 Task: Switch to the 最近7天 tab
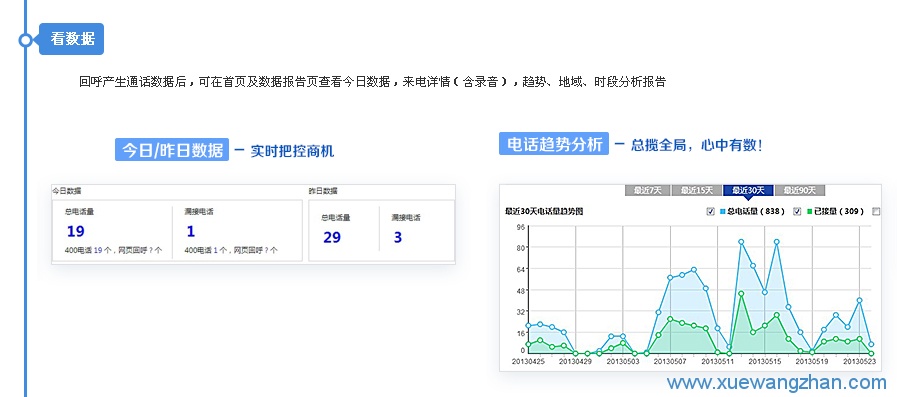(648, 190)
